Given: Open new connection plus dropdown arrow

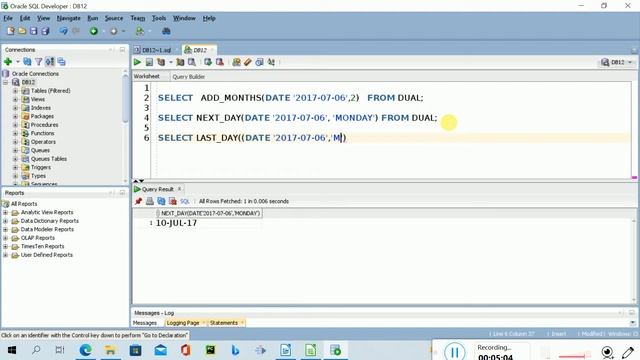Looking at the screenshot, I should [18, 62].
